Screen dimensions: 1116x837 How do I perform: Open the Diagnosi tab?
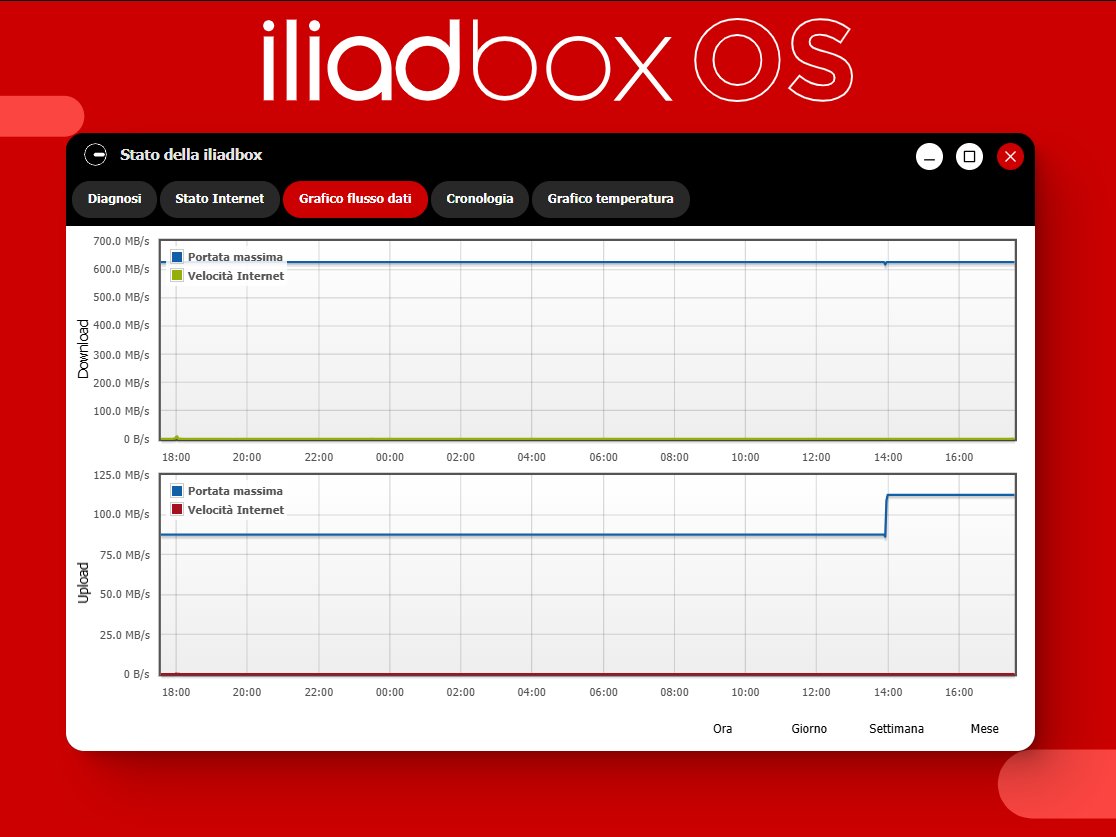click(x=115, y=199)
